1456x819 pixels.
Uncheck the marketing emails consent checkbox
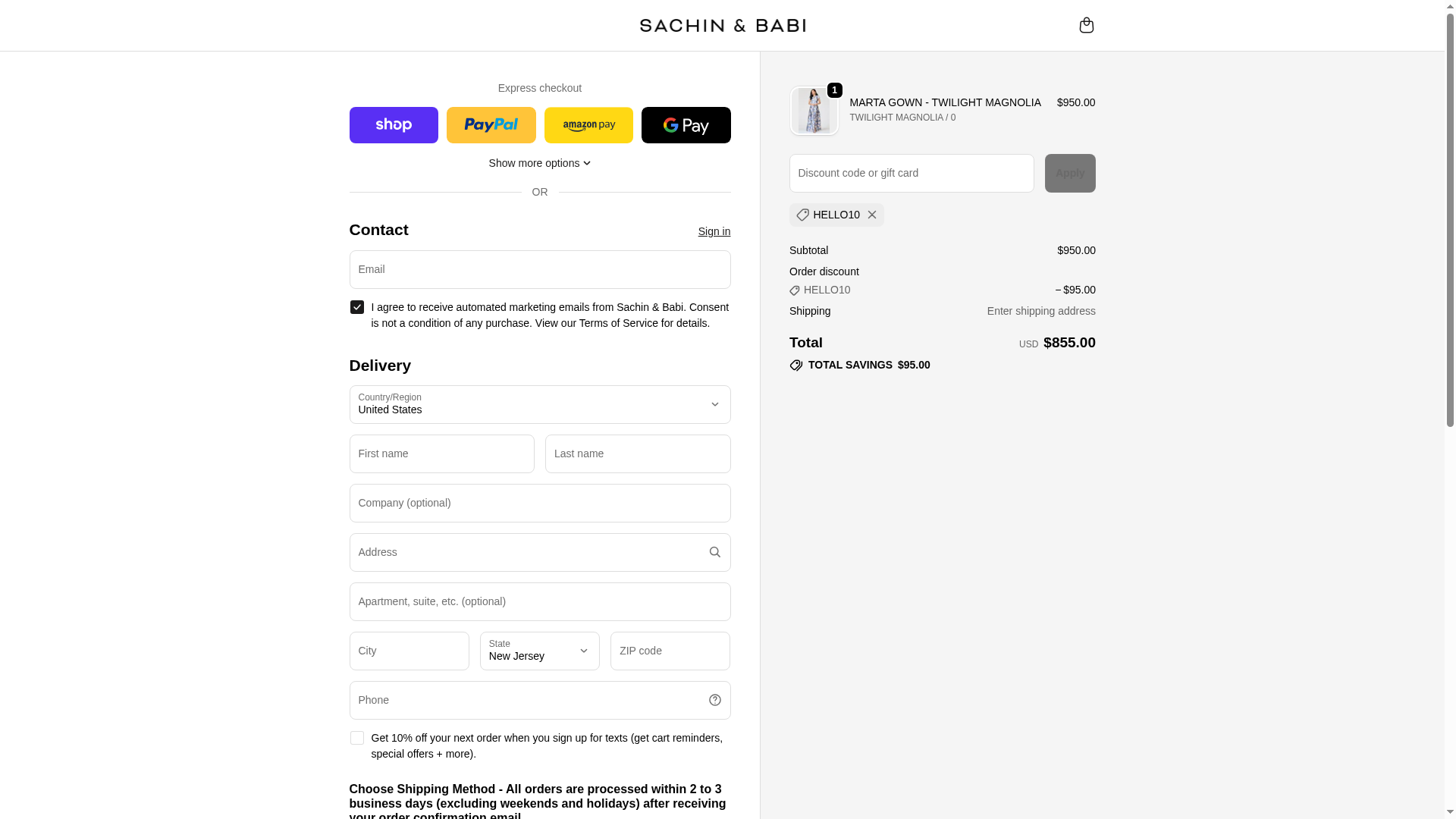357,307
